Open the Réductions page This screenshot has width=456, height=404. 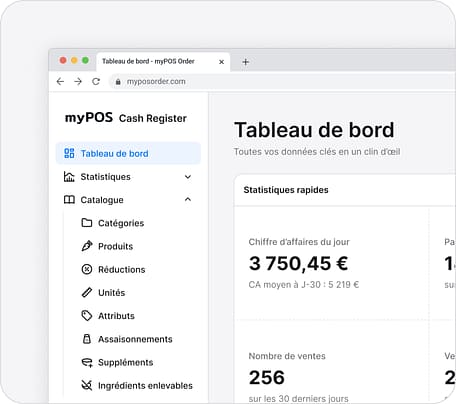(122, 269)
